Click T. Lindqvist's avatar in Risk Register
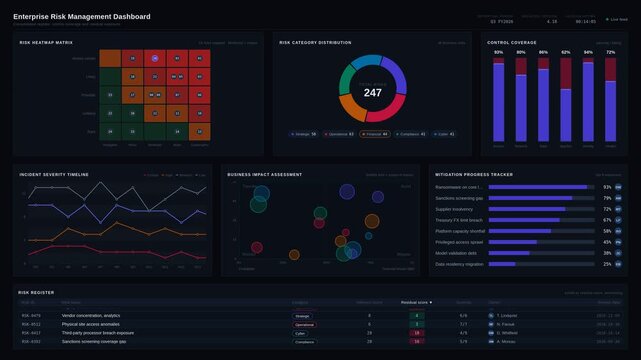This screenshot has height=360, width=641. pyautogui.click(x=491, y=315)
